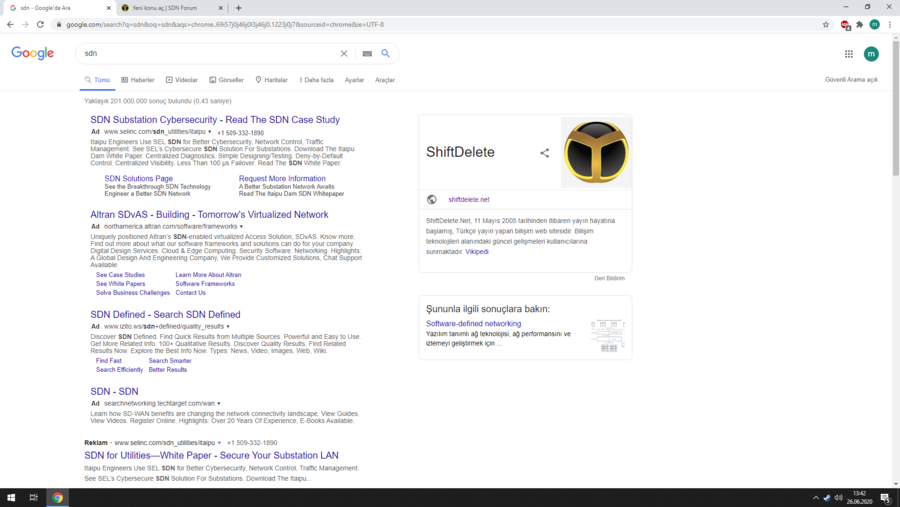The image size is (900, 507).
Task: Open the Vikipedi source link
Action: pyautogui.click(x=477, y=251)
